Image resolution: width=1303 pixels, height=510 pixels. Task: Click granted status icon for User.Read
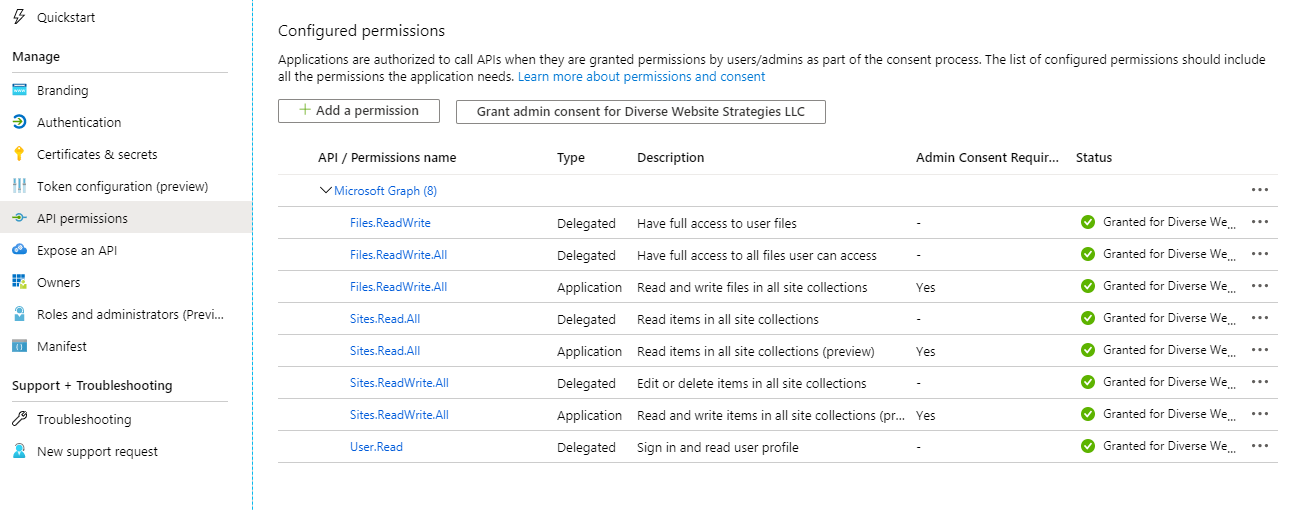pos(1088,446)
